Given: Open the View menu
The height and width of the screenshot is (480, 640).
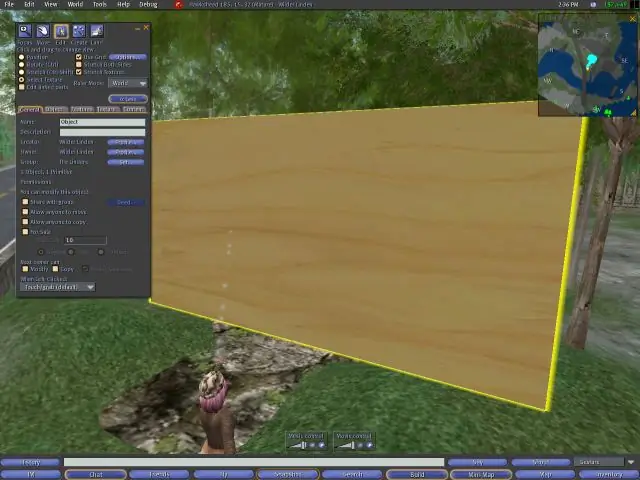Looking at the screenshot, I should tap(51, 4).
